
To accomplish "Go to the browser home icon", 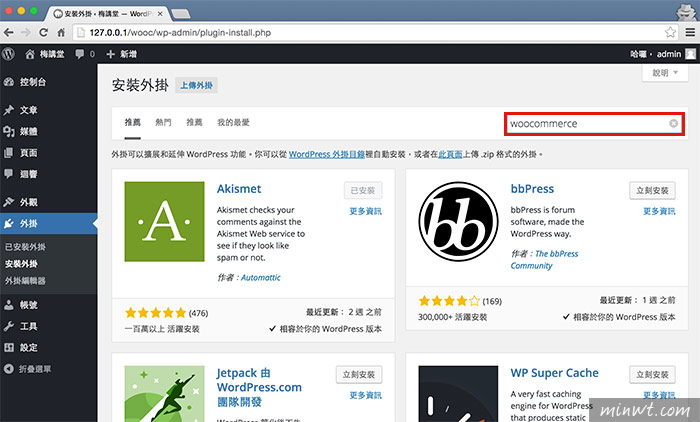I will (x=61, y=32).
